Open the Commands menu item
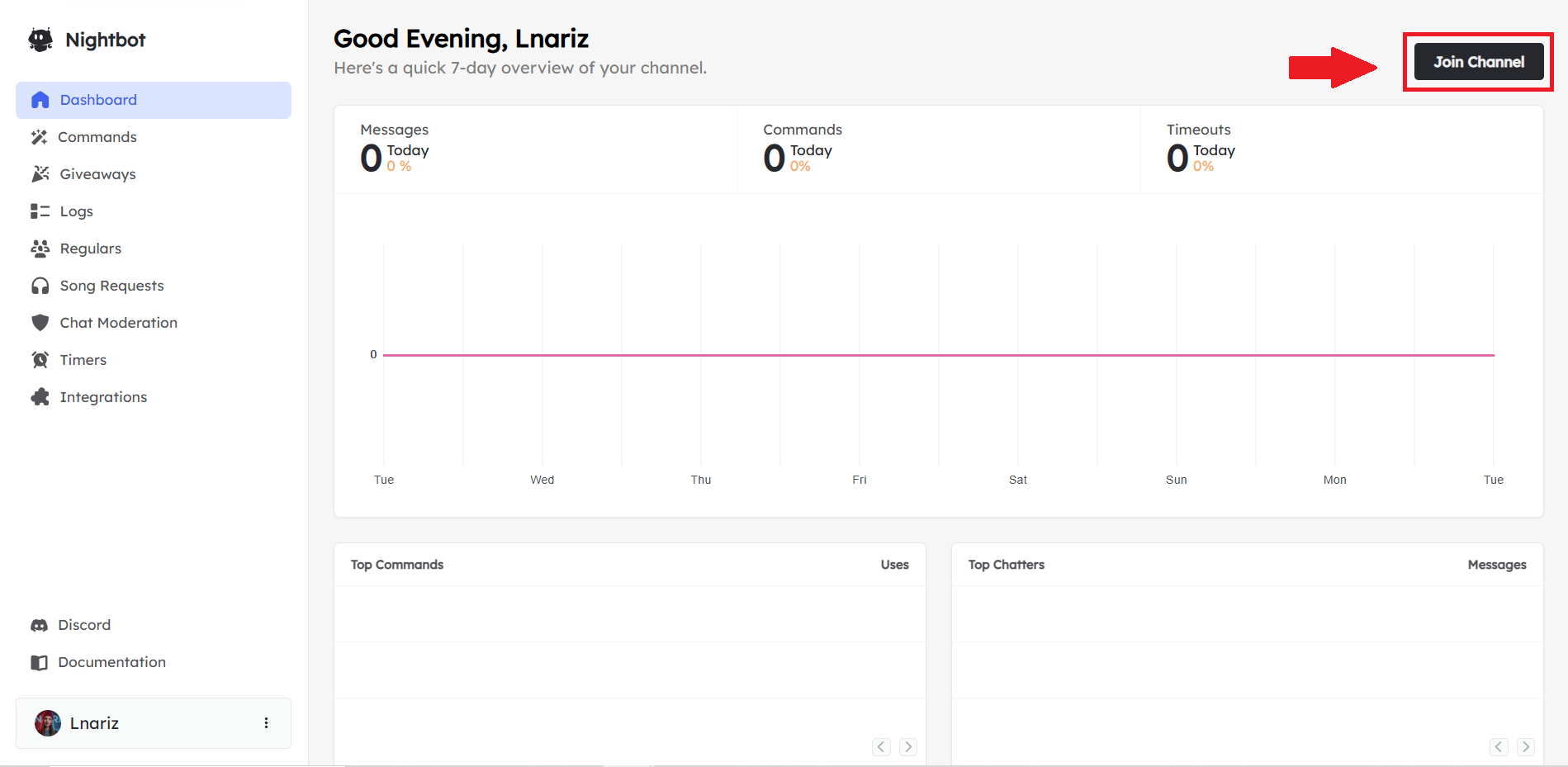The height and width of the screenshot is (767, 1568). click(x=154, y=137)
